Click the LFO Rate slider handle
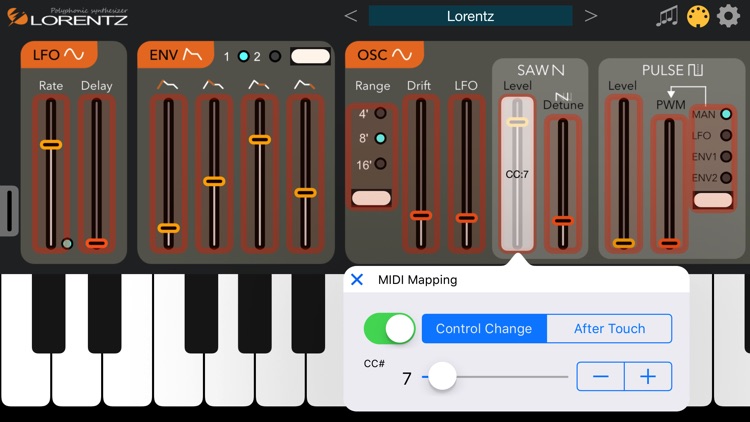Image resolution: width=750 pixels, height=422 pixels. coord(51,144)
